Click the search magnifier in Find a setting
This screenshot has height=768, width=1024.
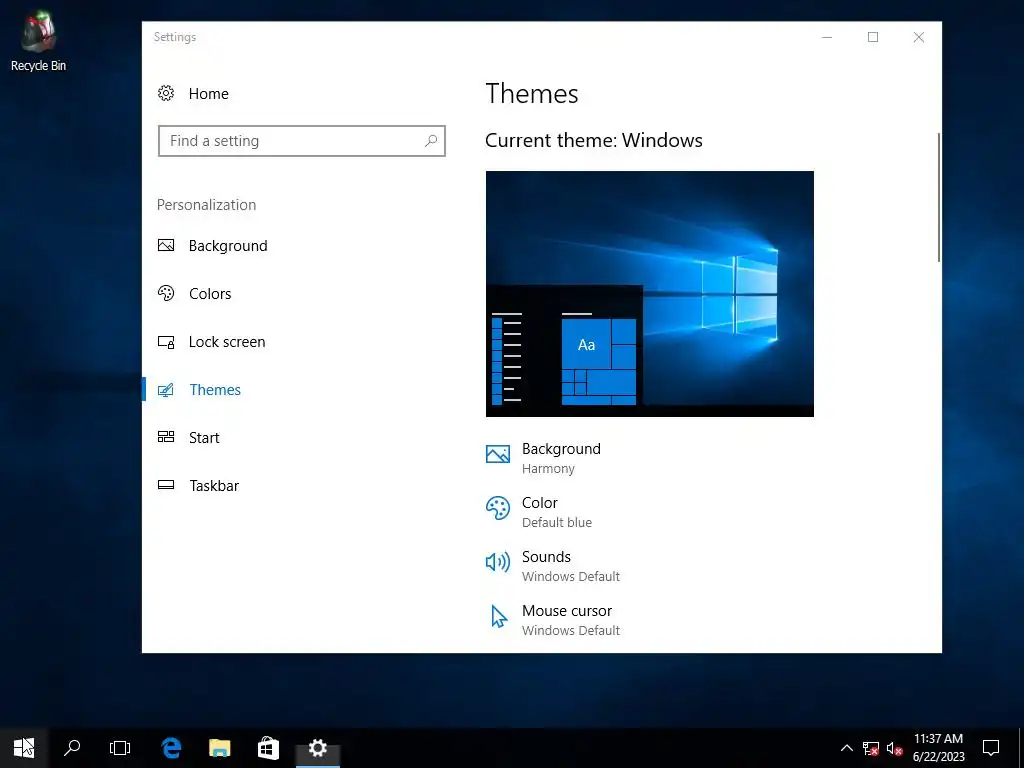click(430, 140)
